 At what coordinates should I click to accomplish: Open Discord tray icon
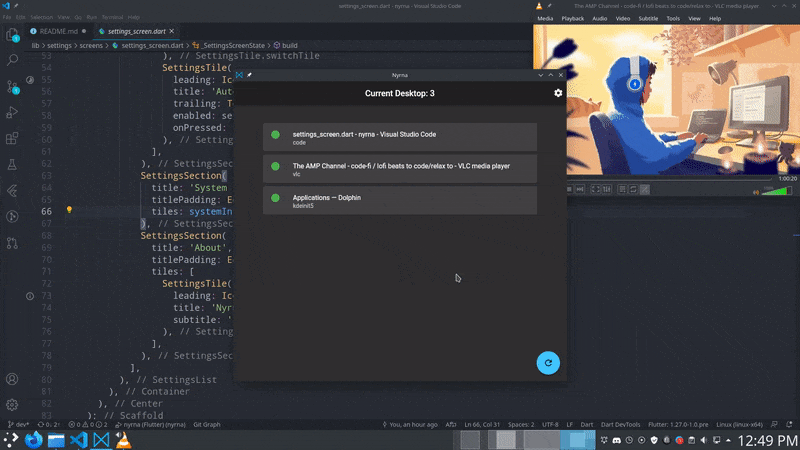point(616,440)
